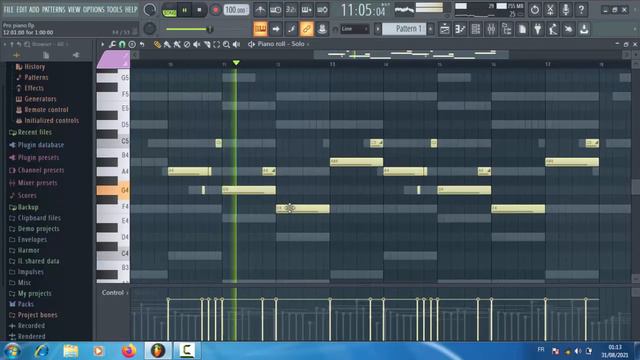This screenshot has width=640, height=360.
Task: Click the pause playback button
Action: click(x=184, y=10)
